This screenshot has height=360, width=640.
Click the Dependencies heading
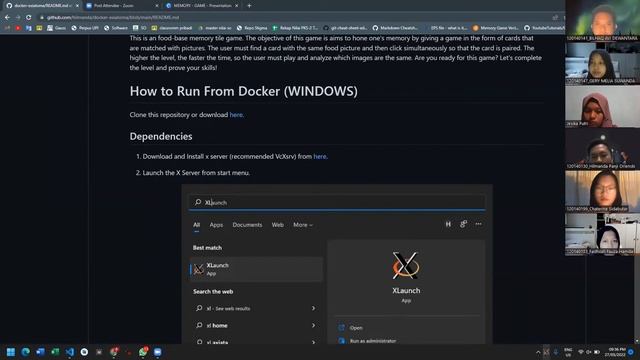click(161, 136)
